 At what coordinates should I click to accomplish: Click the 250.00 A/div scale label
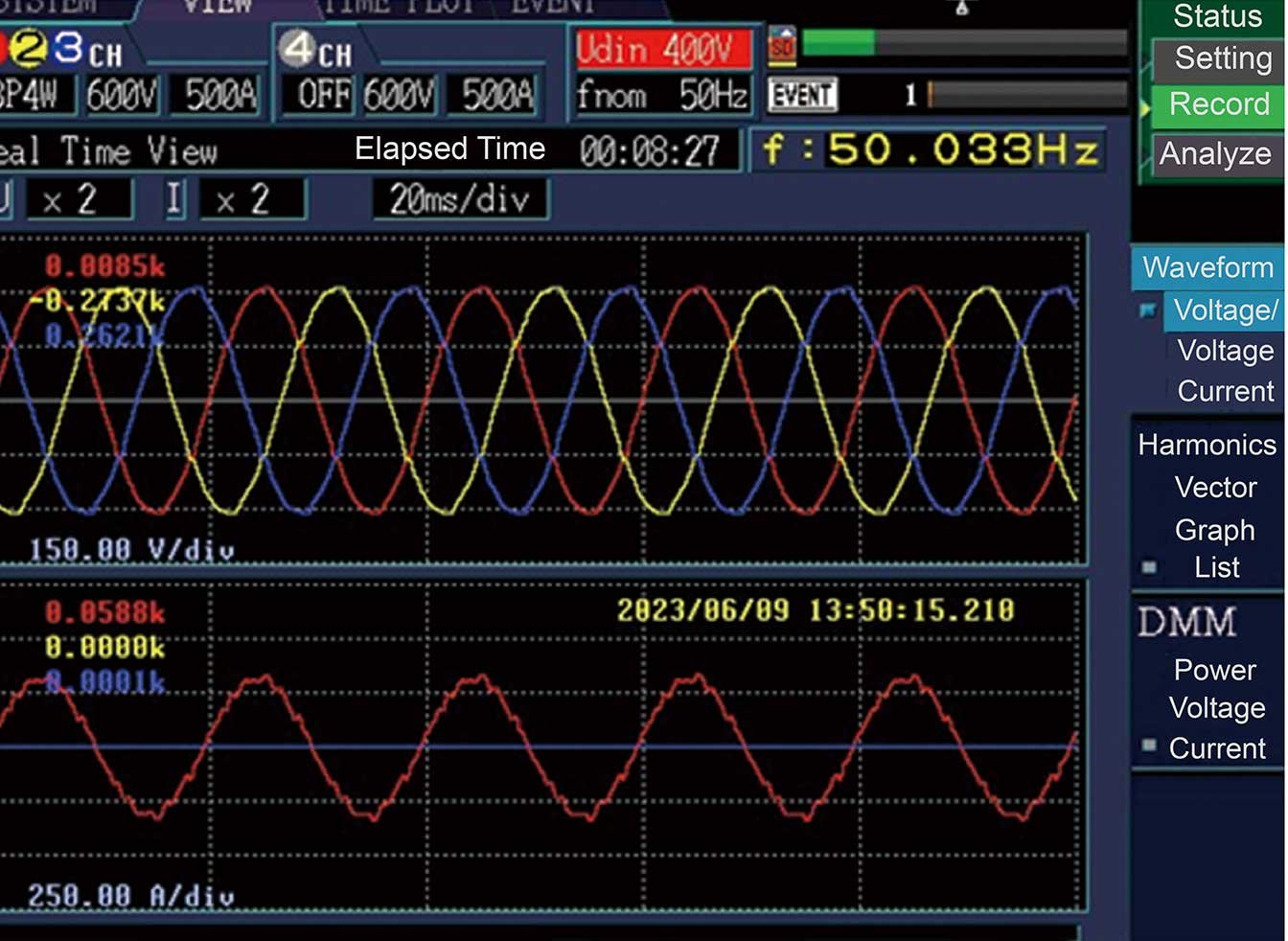click(x=131, y=896)
